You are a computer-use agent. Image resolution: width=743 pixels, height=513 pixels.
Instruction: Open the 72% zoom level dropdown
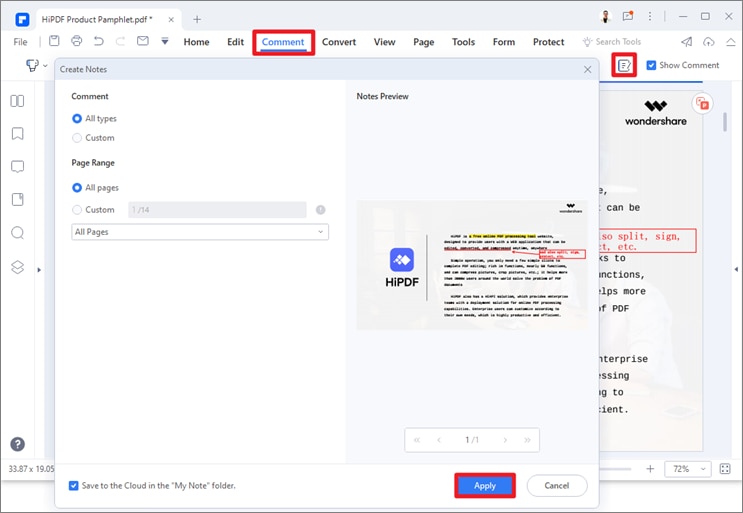point(688,469)
